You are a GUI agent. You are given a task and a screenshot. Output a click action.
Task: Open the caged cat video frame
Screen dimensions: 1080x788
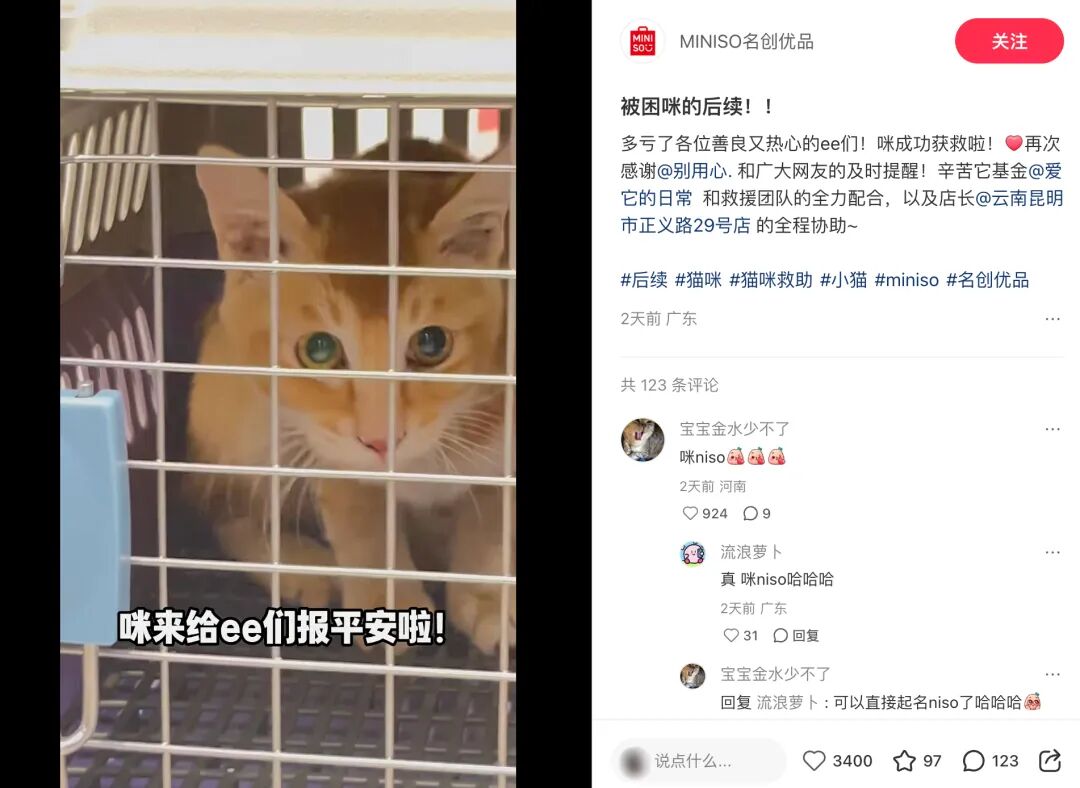288,394
